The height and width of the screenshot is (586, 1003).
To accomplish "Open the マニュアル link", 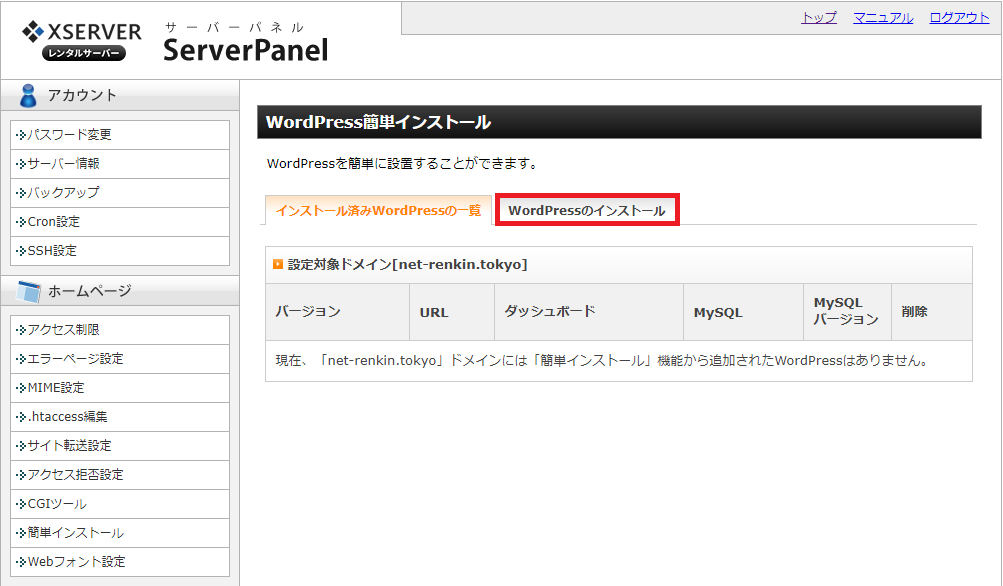I will click(x=883, y=18).
